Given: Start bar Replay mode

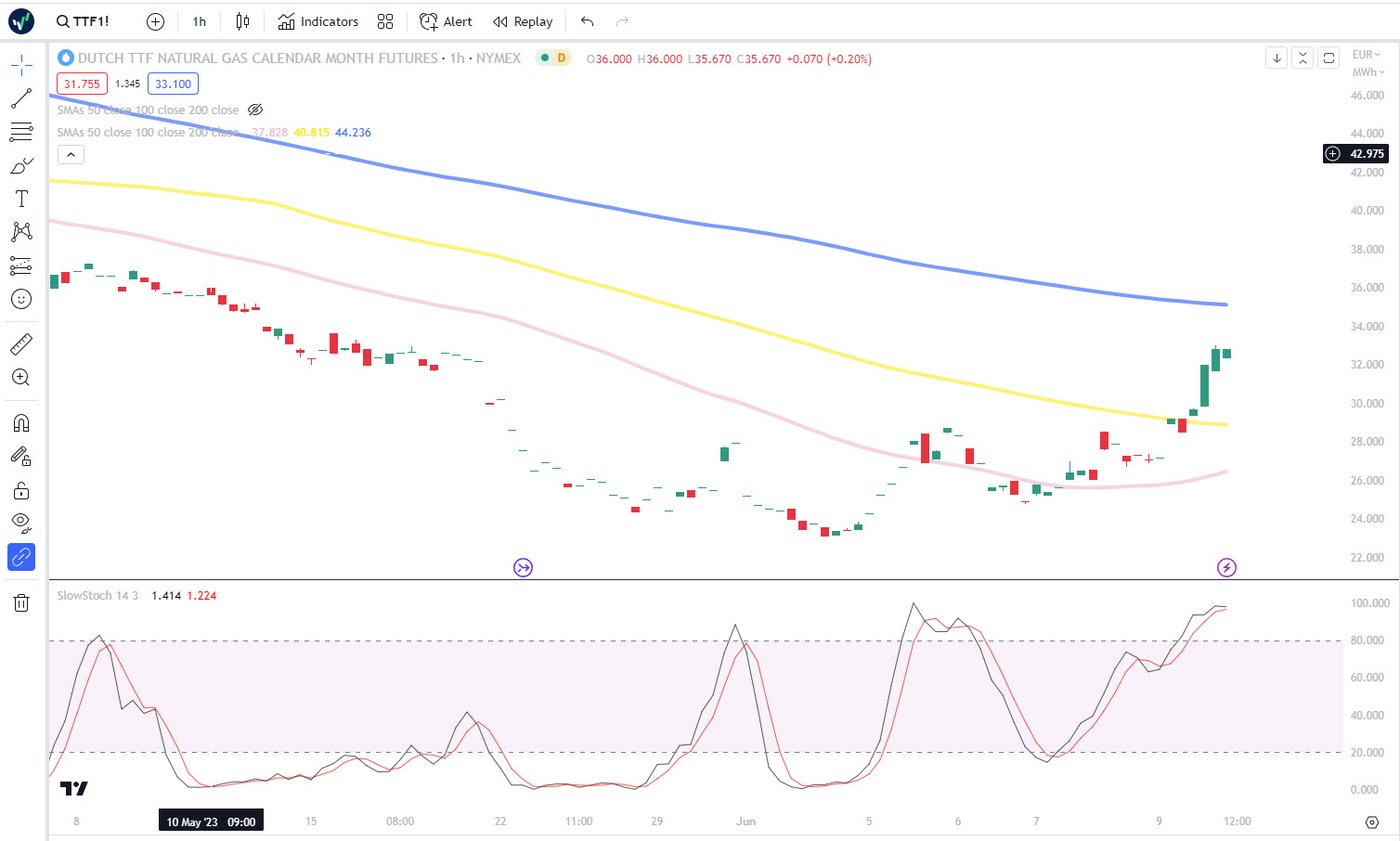Looking at the screenshot, I should (522, 21).
